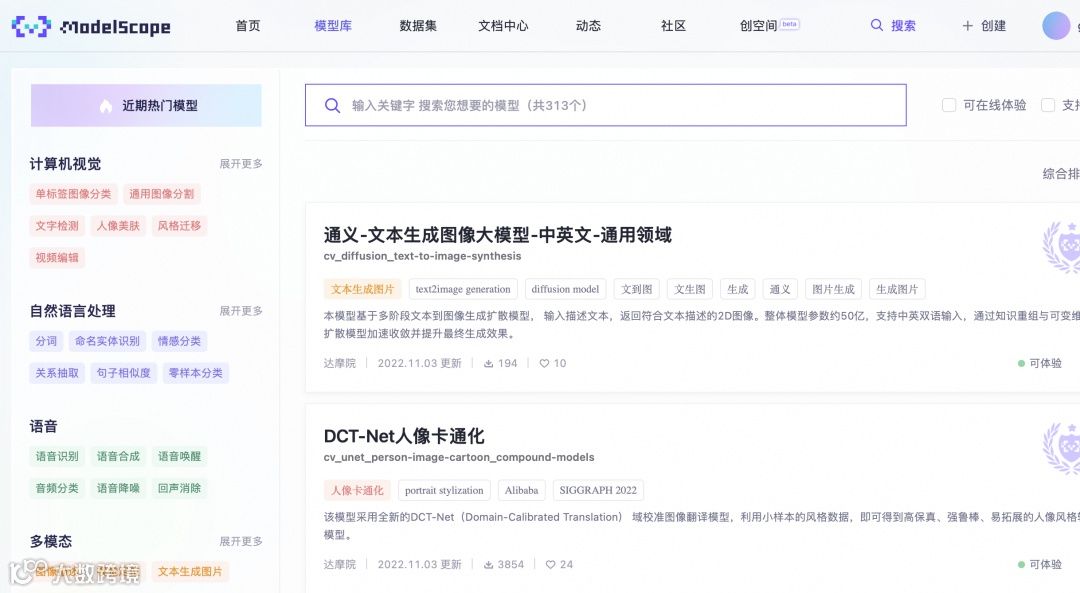Select the 命名实体识别 tag

click(x=107, y=341)
